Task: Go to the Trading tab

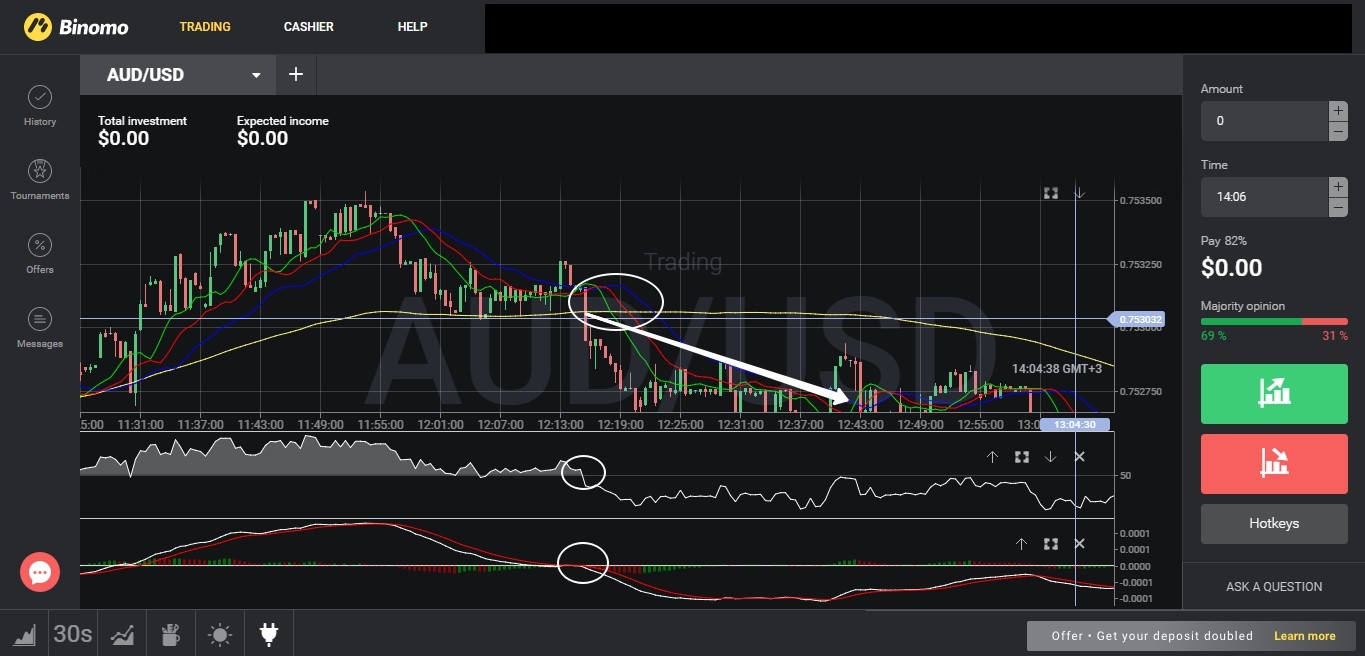Action: point(205,27)
